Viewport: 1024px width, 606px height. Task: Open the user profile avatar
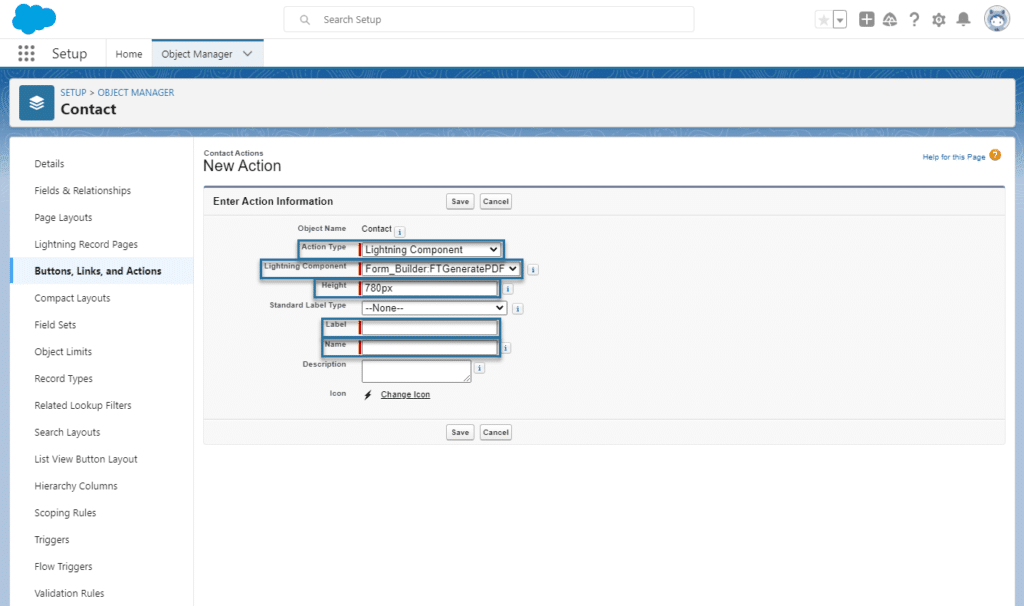pos(996,19)
